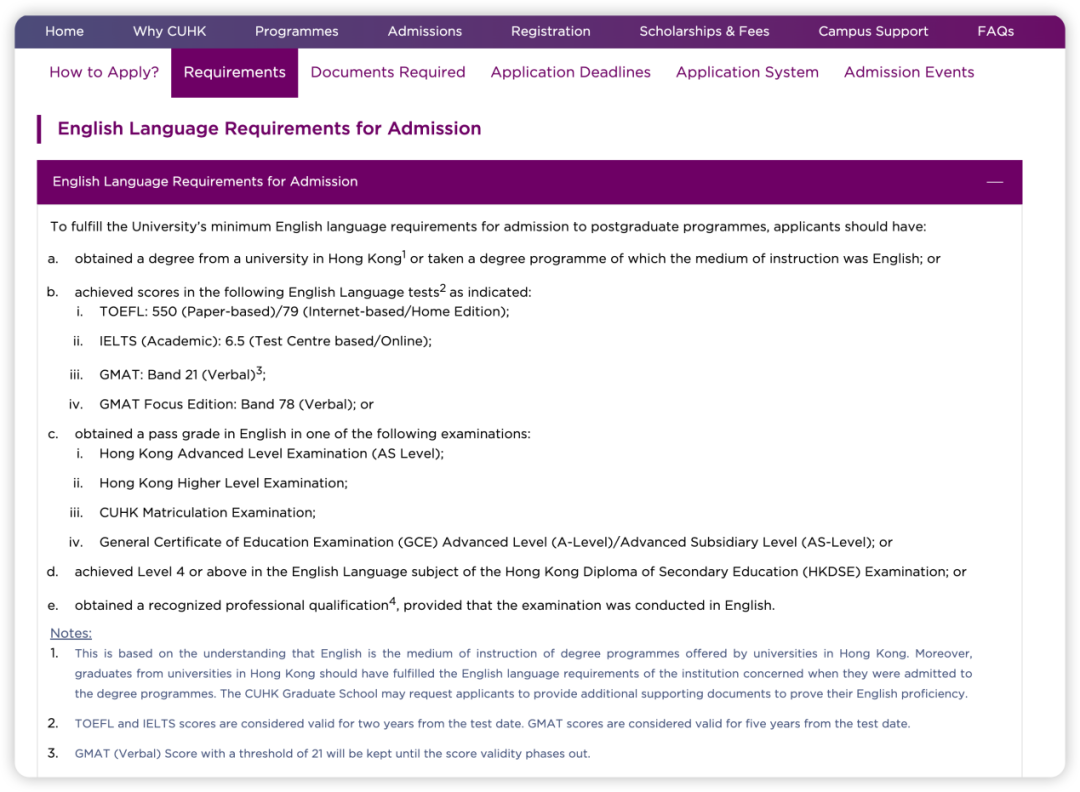Click the IELTS (Academic): 6.5 line
The image size is (1080, 792).
click(265, 342)
